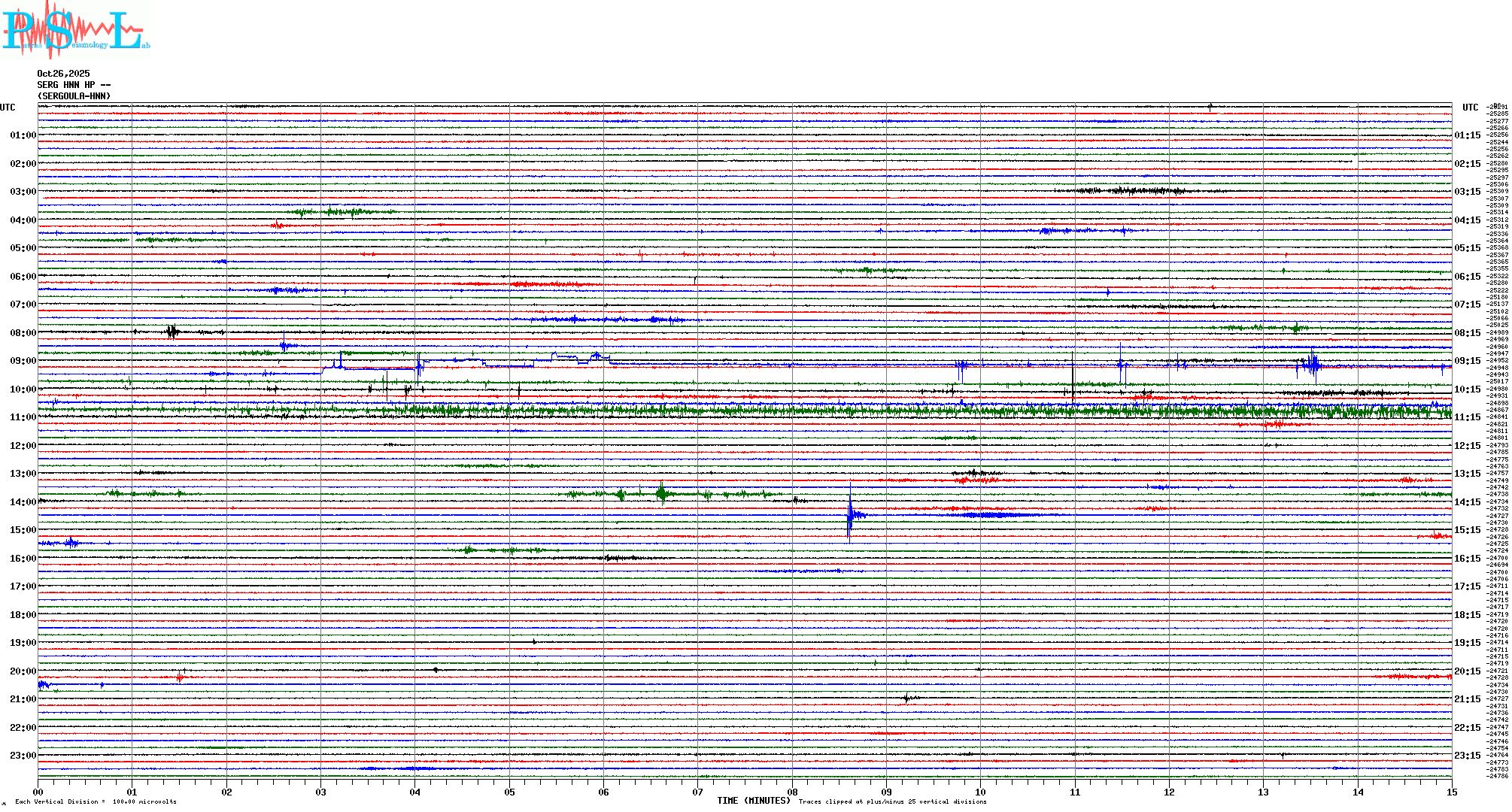Viewport: 1512px width, 812px height.
Task: Click the 20:15 time label on right
Action: tap(1467, 671)
